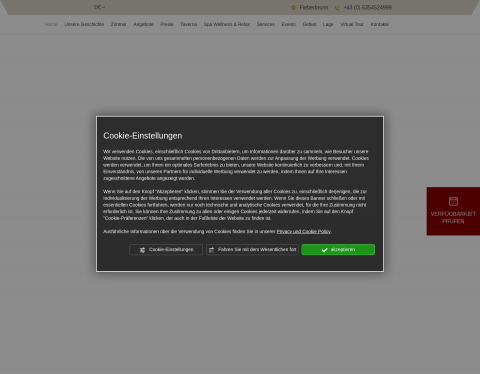Click the sliders icon in Cookie-Einstellungen button
Screen dimensions: 480x374
142,250
